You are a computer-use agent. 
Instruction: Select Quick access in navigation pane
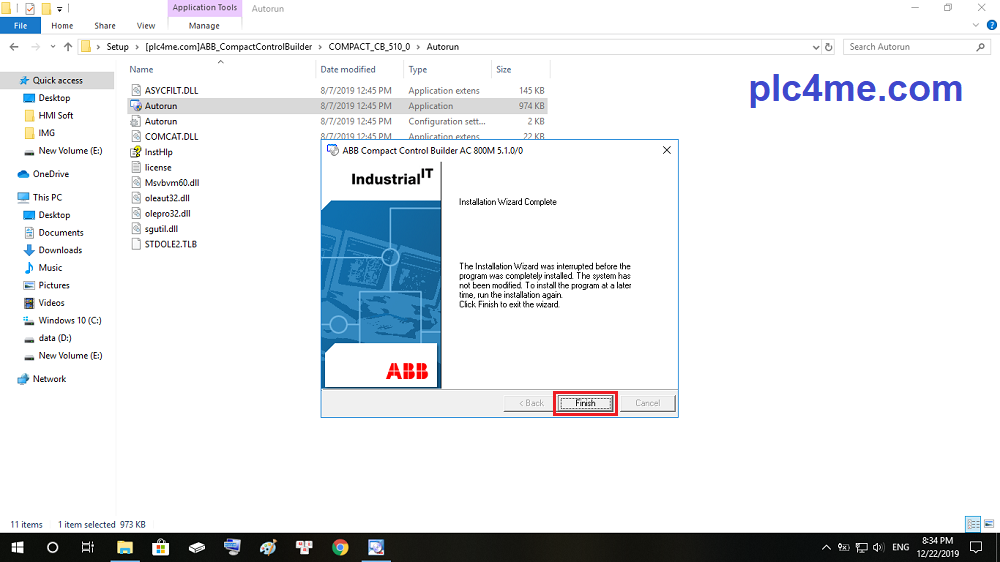tap(57, 80)
